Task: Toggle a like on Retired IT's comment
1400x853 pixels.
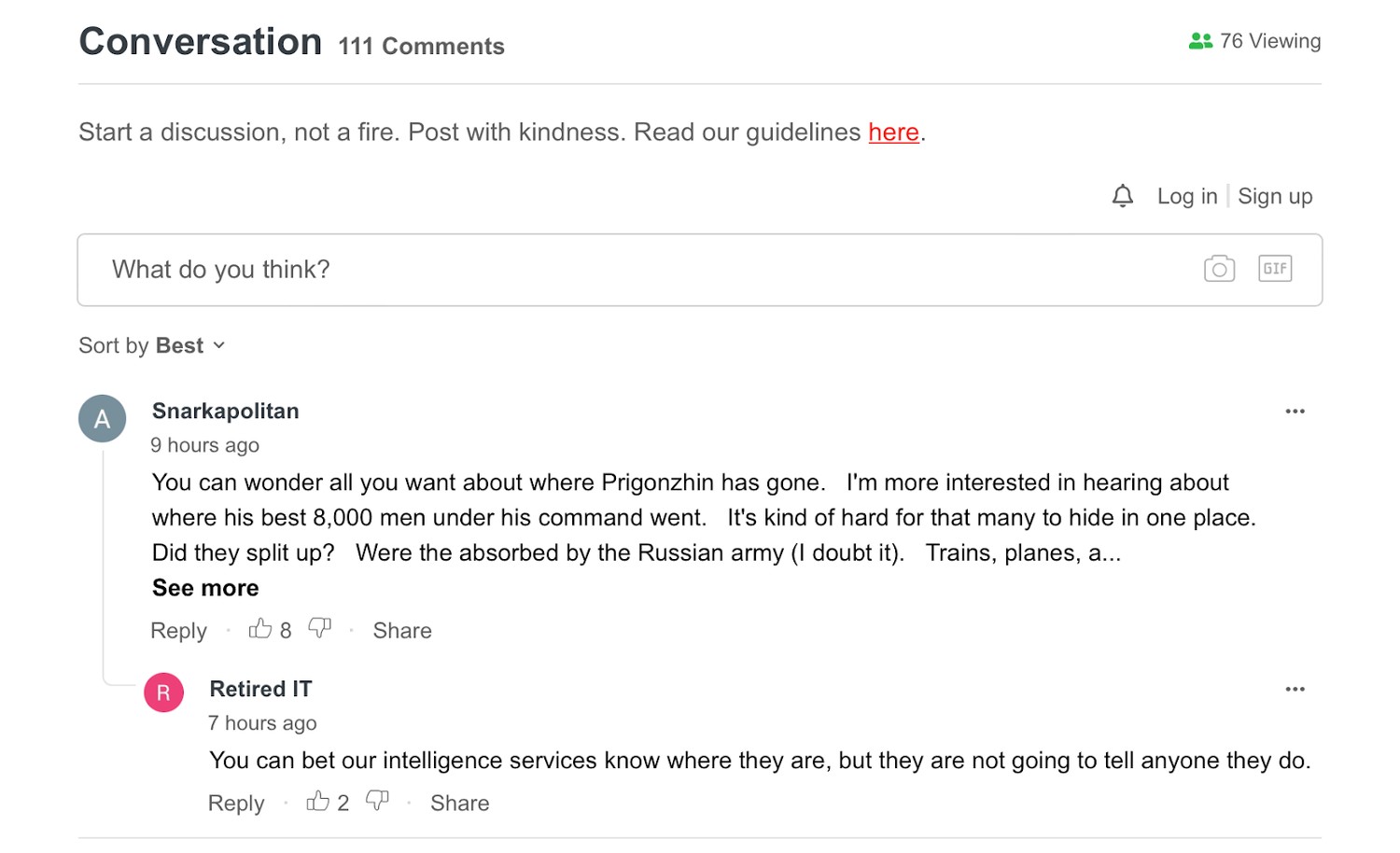Action: click(x=318, y=801)
